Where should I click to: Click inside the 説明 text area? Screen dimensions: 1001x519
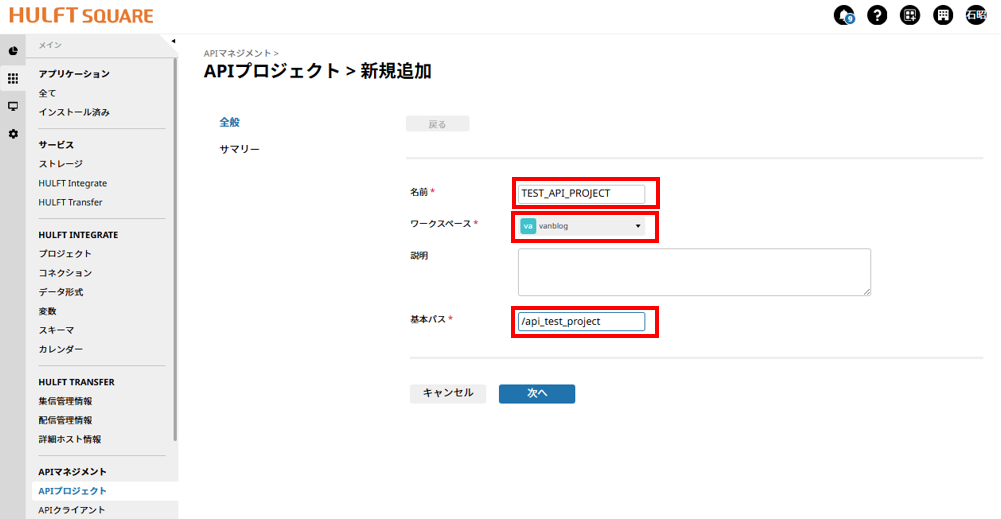tap(693, 272)
